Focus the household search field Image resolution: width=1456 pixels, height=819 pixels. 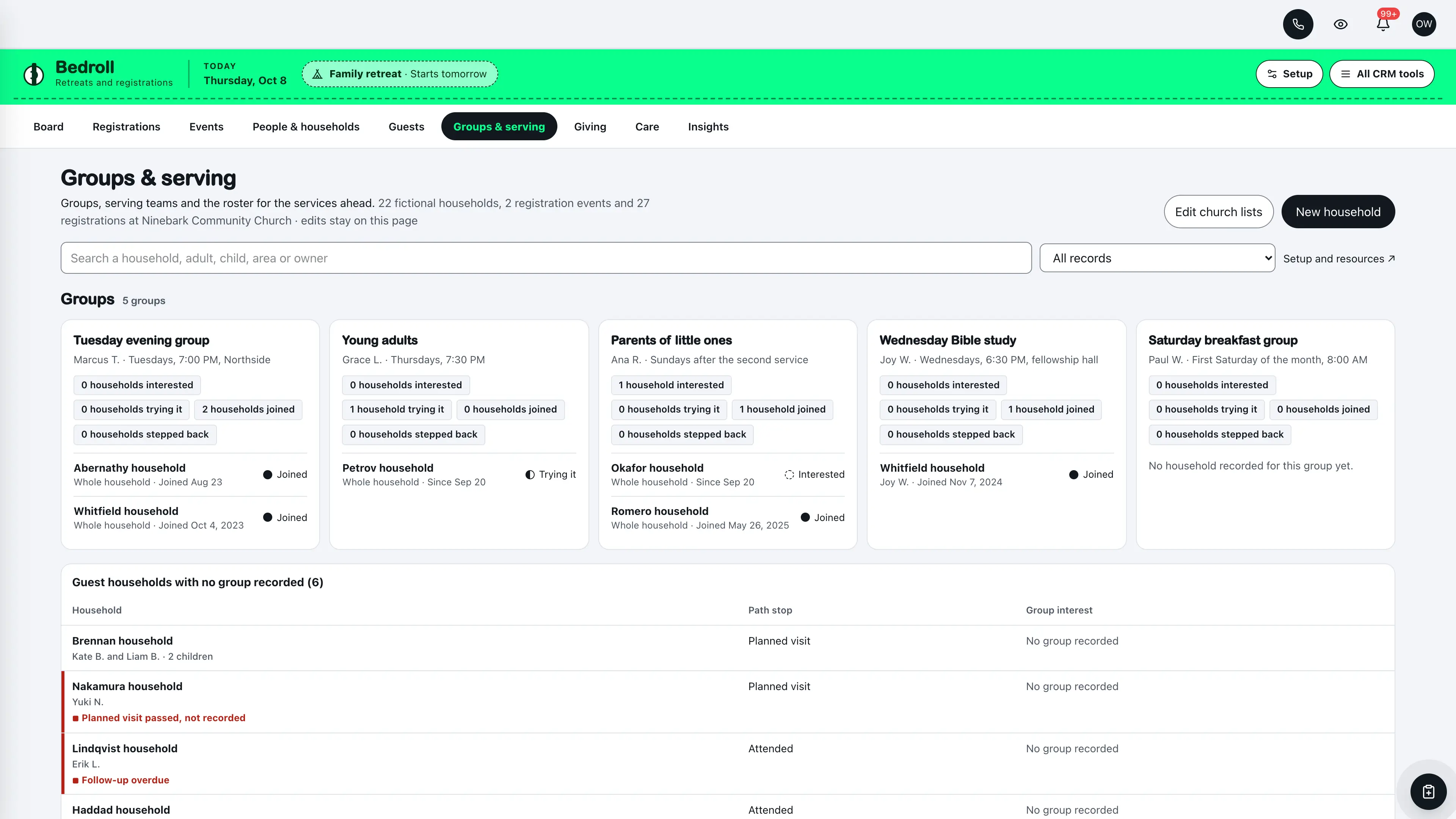(546, 258)
